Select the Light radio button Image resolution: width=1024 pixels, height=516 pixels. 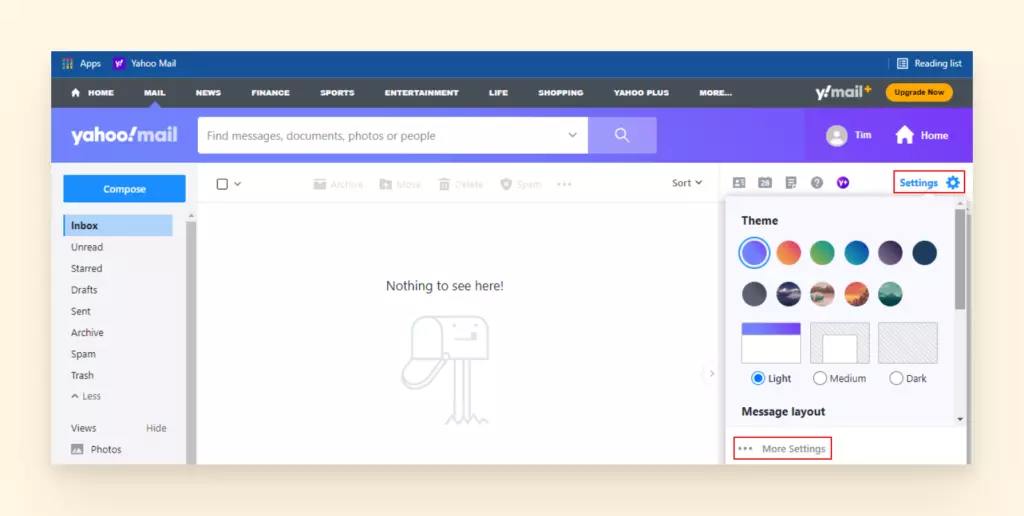758,378
